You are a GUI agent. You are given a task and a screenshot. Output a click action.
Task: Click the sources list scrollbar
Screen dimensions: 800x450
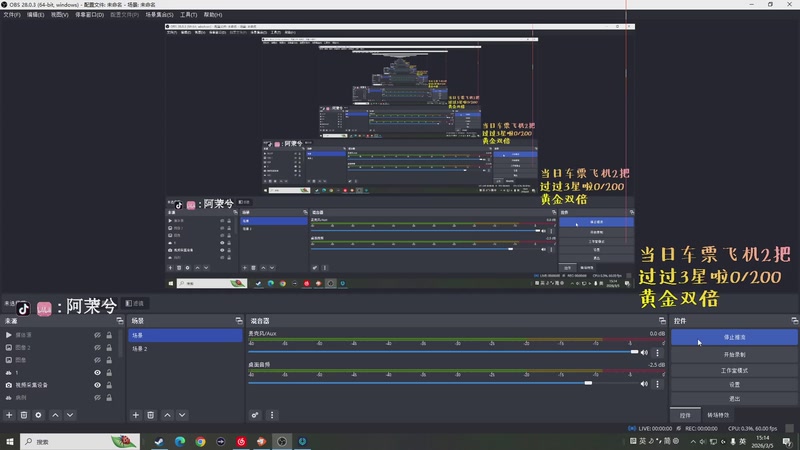[x=120, y=344]
